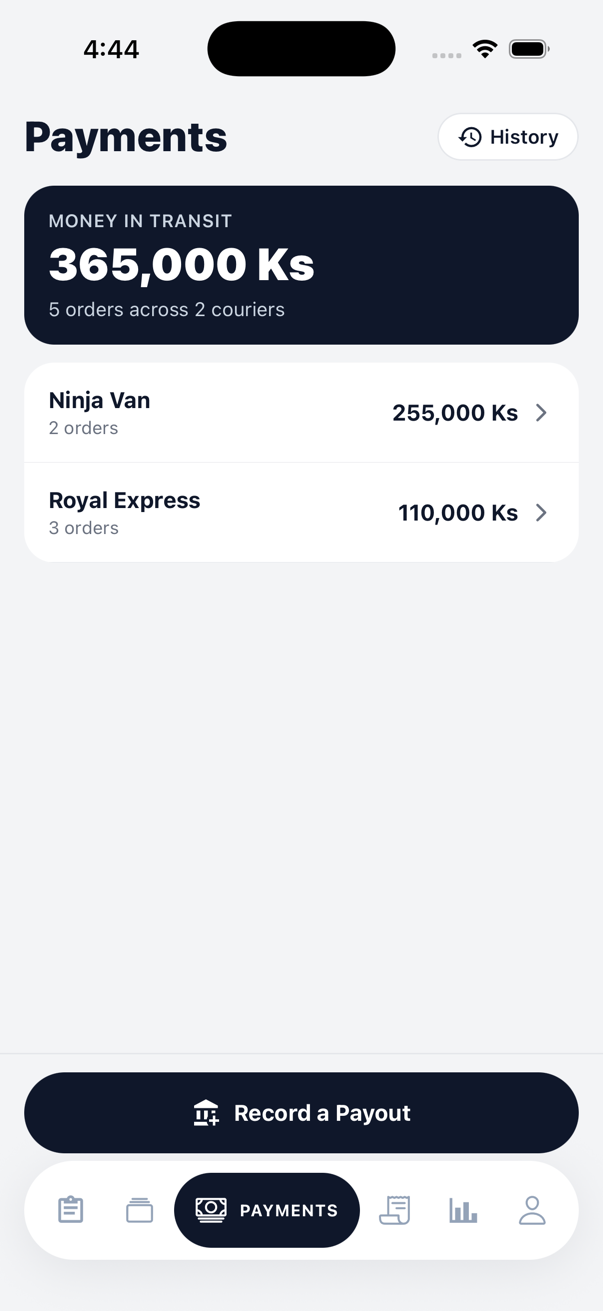Open the History clock icon
Viewport: 603px width, 1311px height.
click(x=469, y=137)
